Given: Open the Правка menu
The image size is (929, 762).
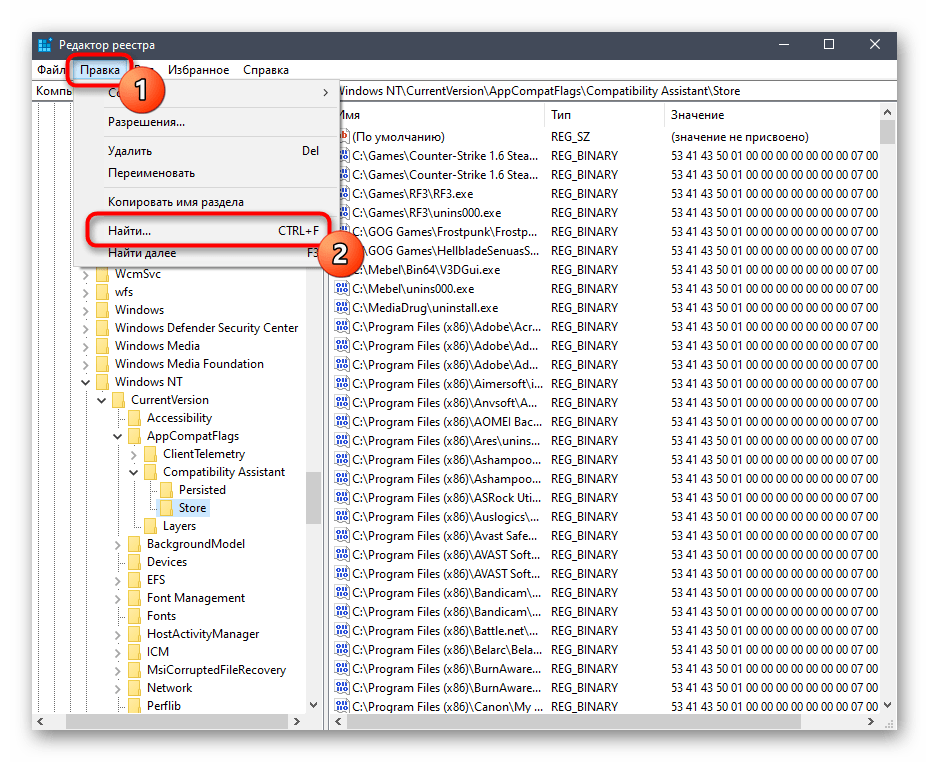Looking at the screenshot, I should pos(100,70).
